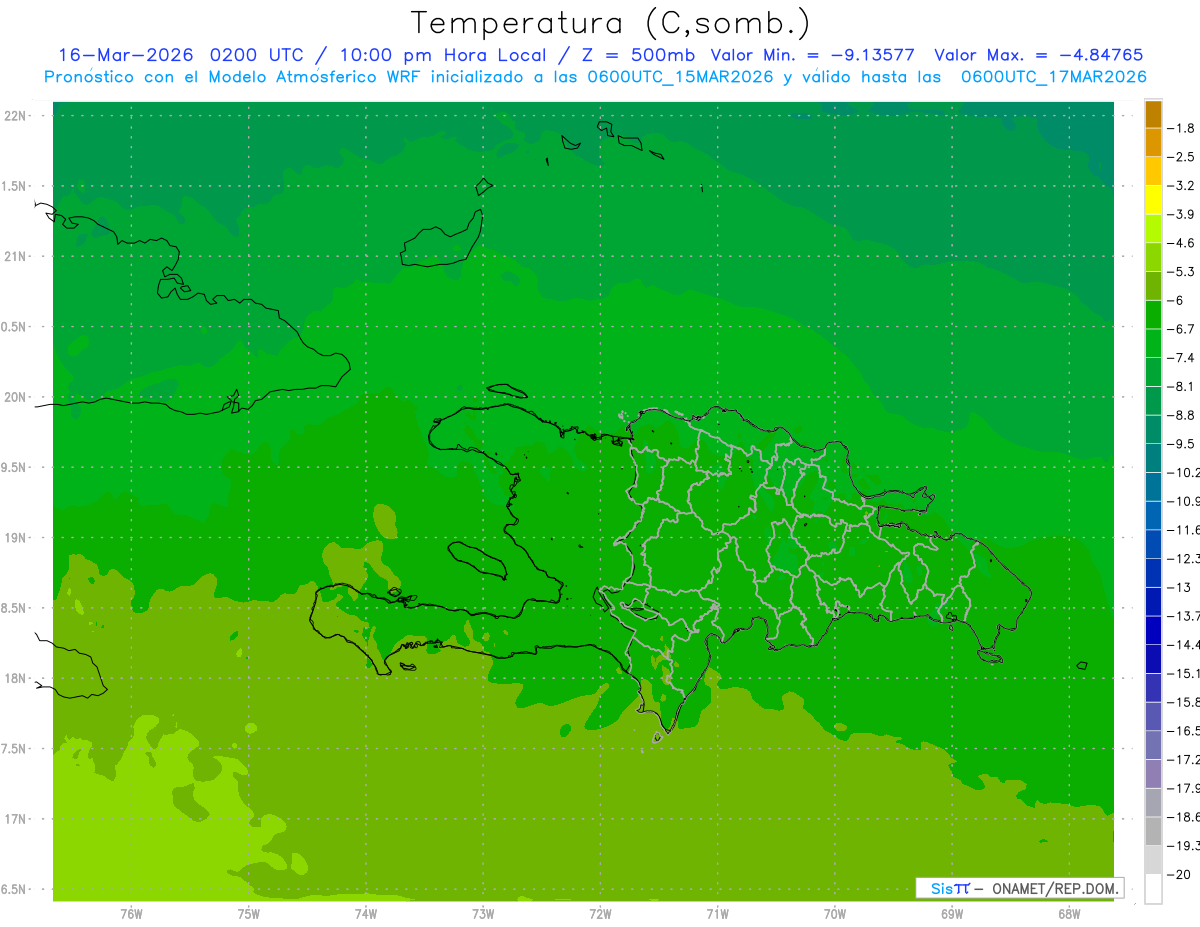The height and width of the screenshot is (927, 1200).
Task: Click the 70W longitude axis label
Action: pyautogui.click(x=835, y=913)
